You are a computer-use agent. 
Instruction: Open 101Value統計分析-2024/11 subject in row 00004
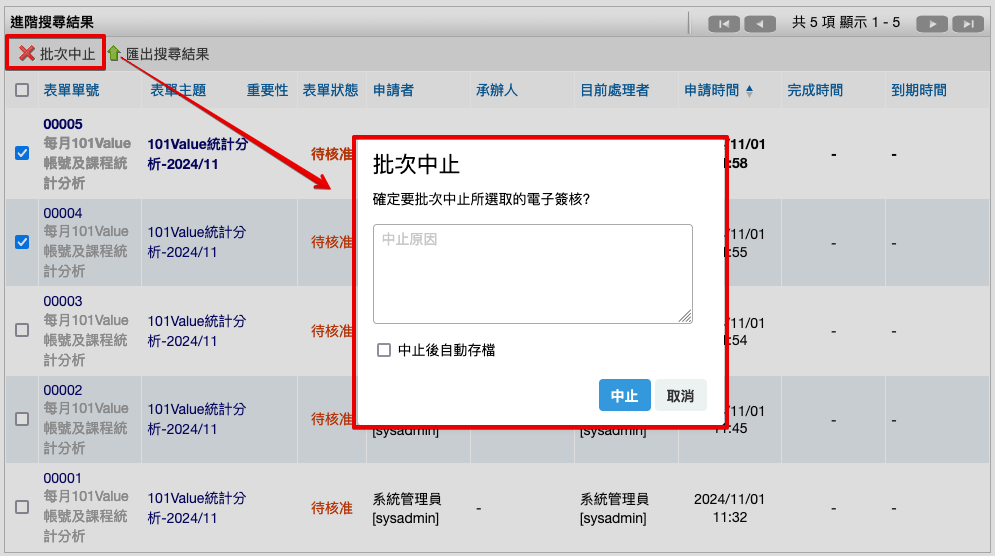[x=197, y=242]
